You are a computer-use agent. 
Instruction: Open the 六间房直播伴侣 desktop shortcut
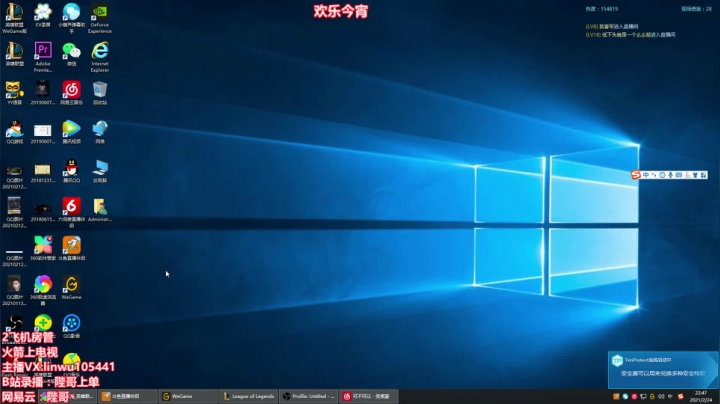click(x=71, y=213)
